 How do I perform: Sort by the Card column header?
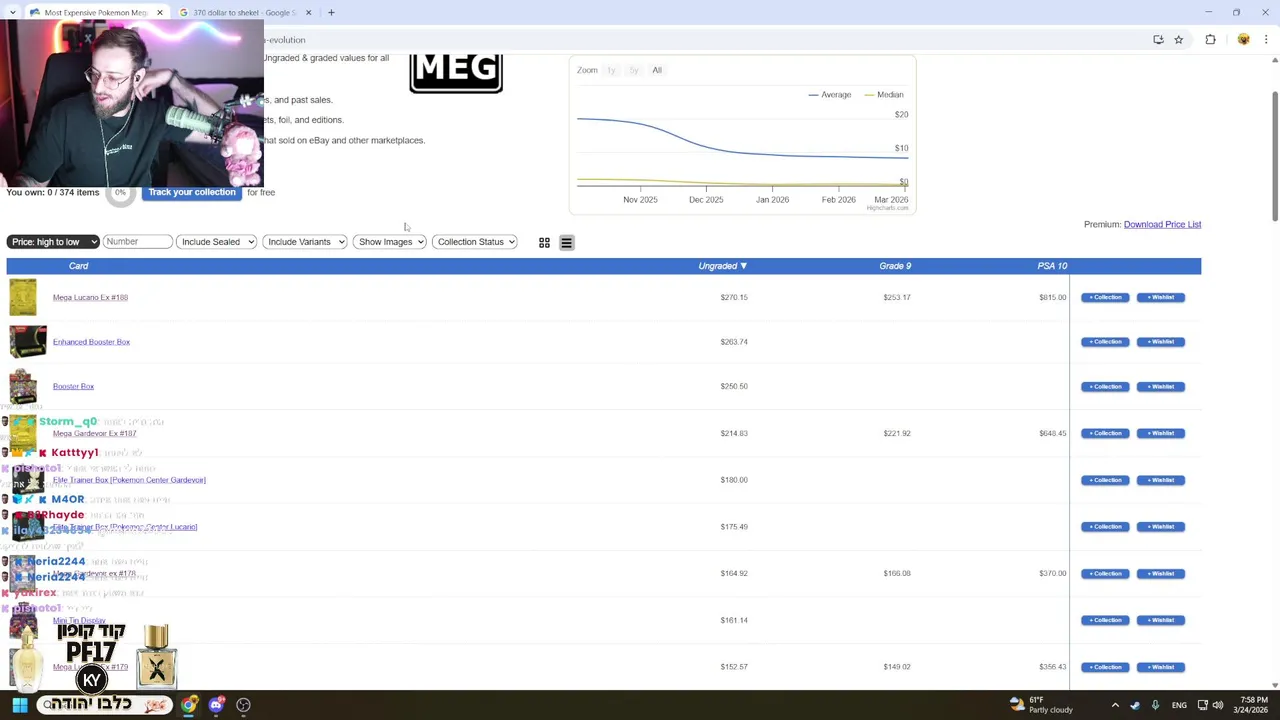point(78,266)
